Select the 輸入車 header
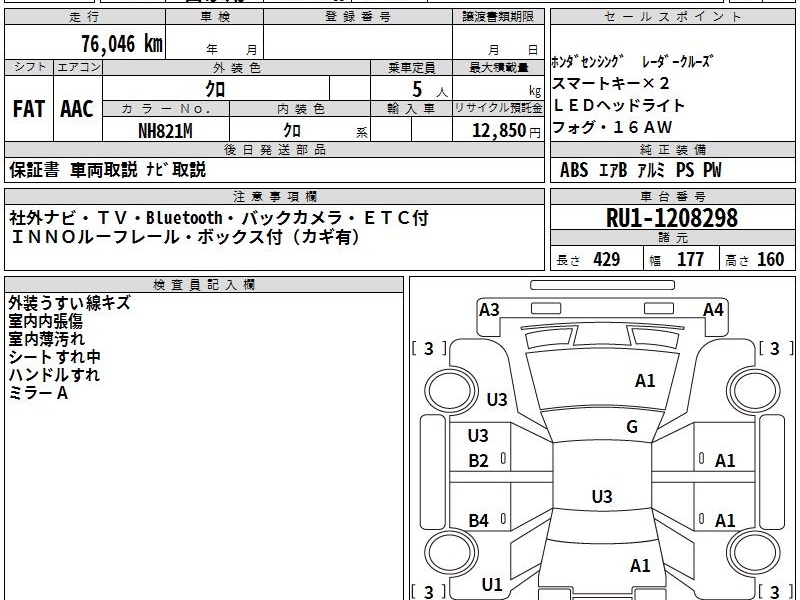This screenshot has width=800, height=600. tap(411, 109)
